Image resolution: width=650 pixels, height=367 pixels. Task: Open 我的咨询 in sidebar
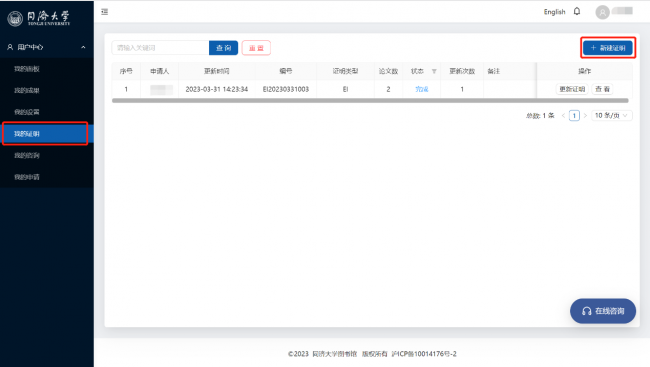click(x=27, y=156)
